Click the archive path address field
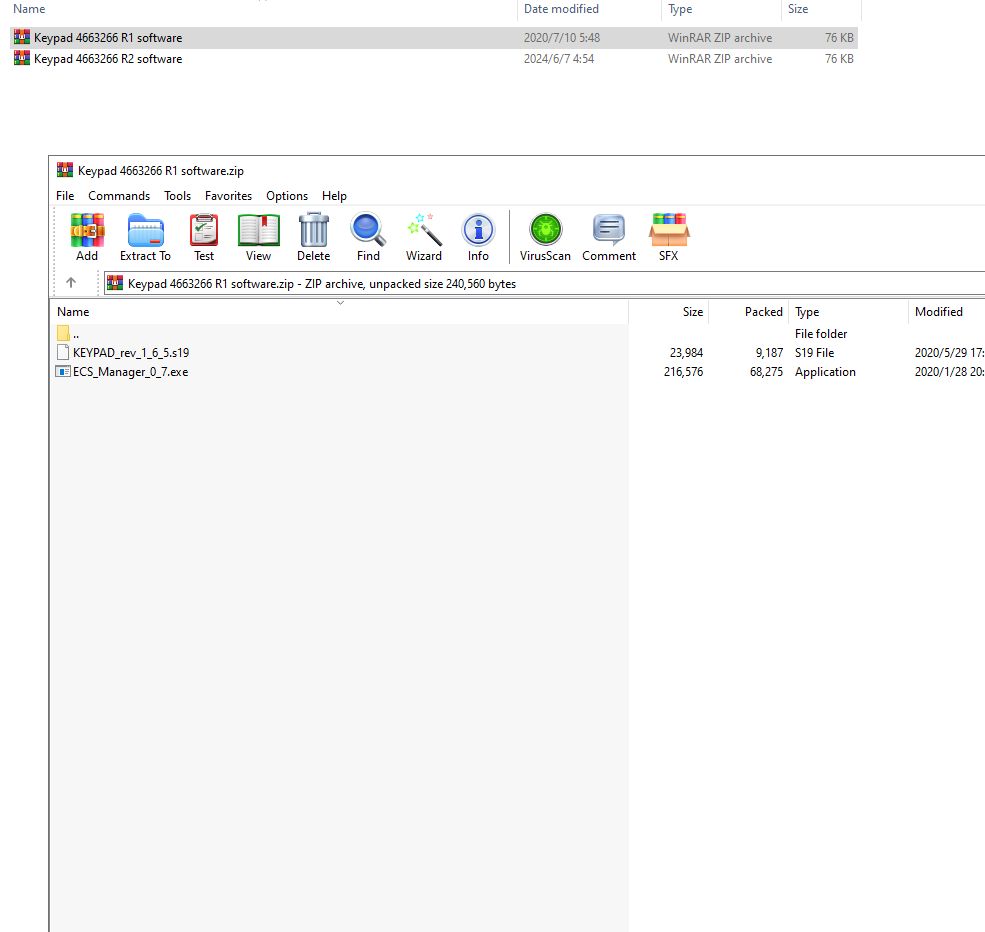 point(545,283)
